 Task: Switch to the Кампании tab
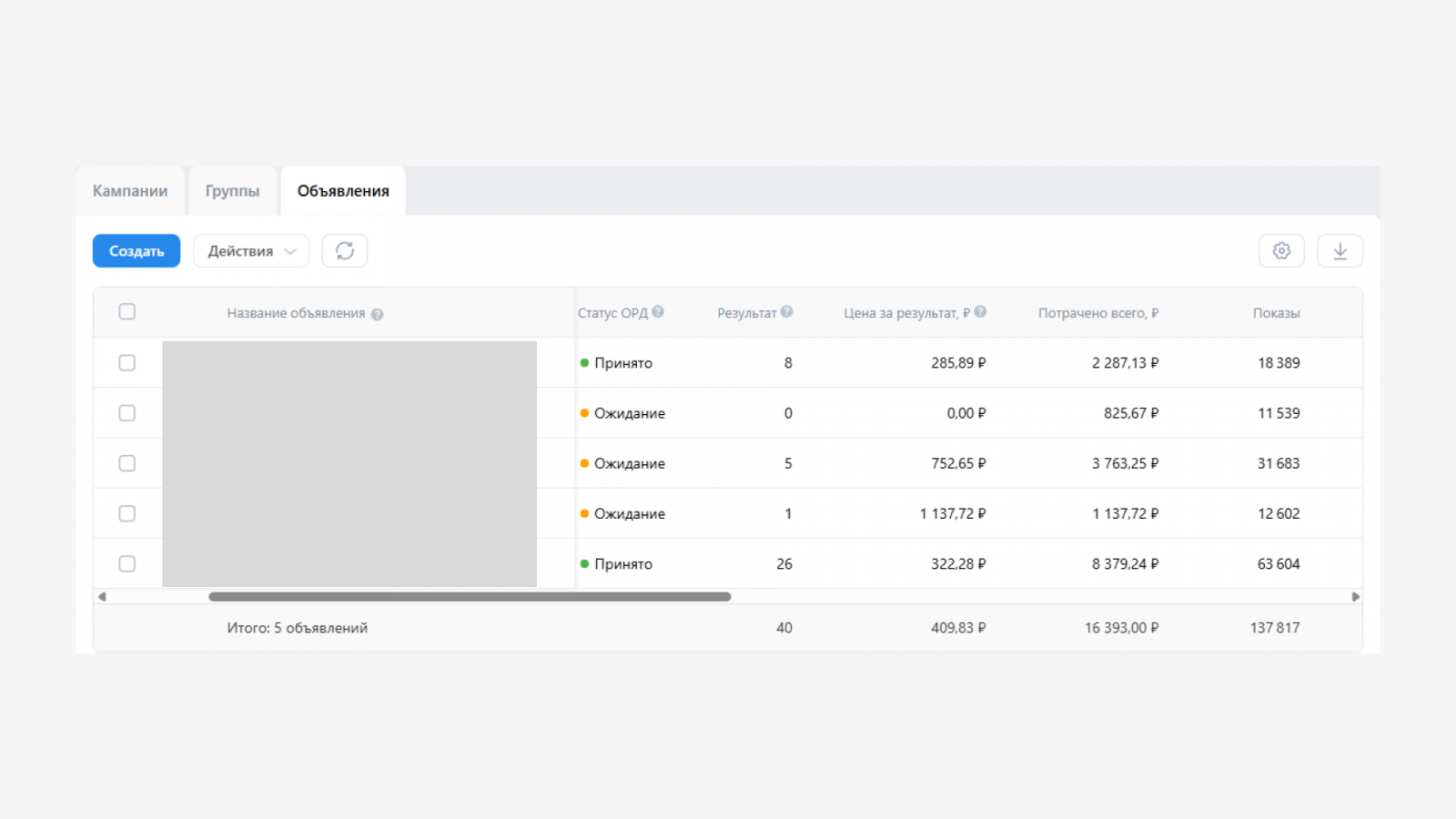point(130,191)
